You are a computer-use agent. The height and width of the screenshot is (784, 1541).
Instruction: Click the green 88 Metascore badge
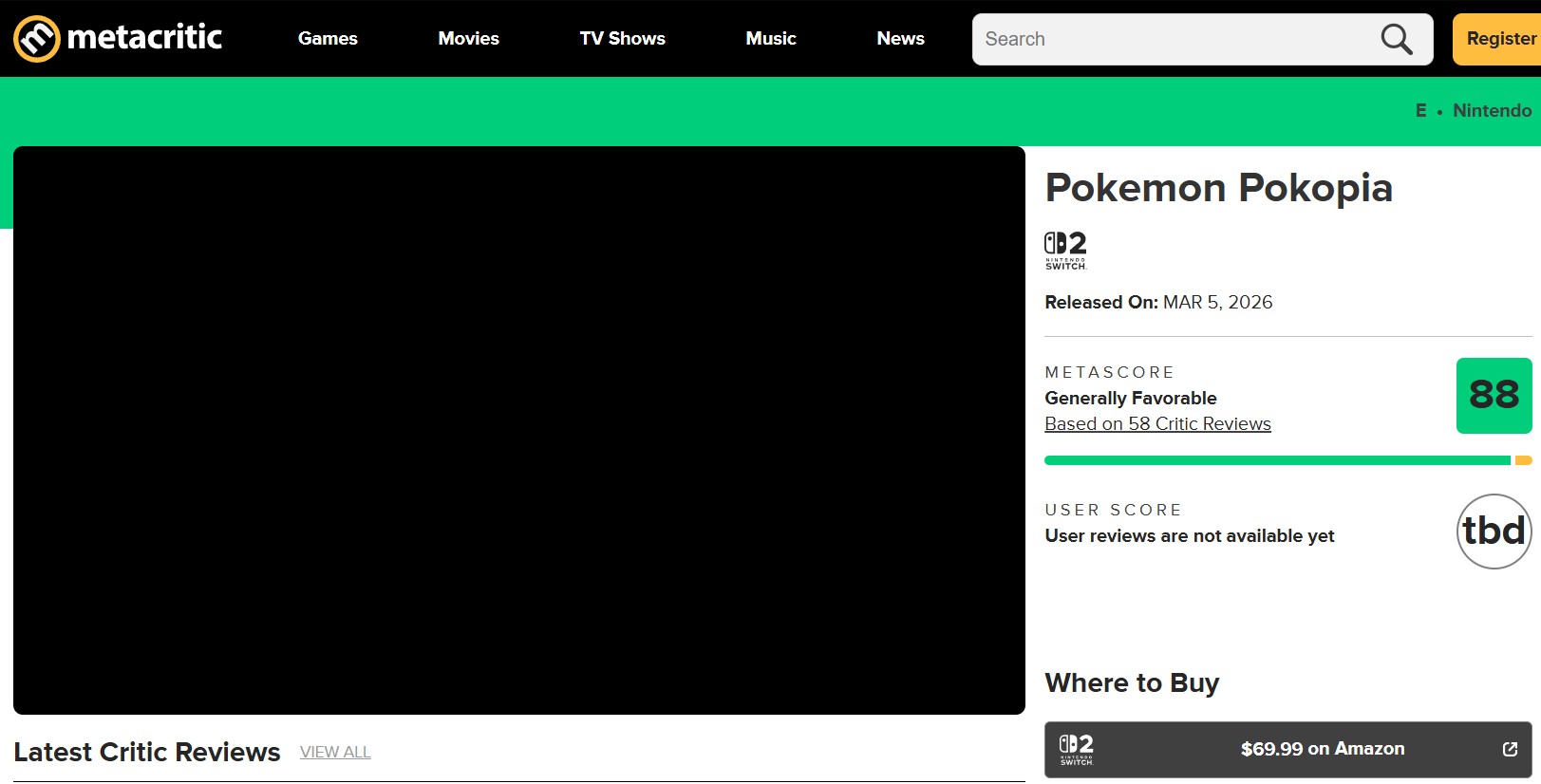point(1494,396)
